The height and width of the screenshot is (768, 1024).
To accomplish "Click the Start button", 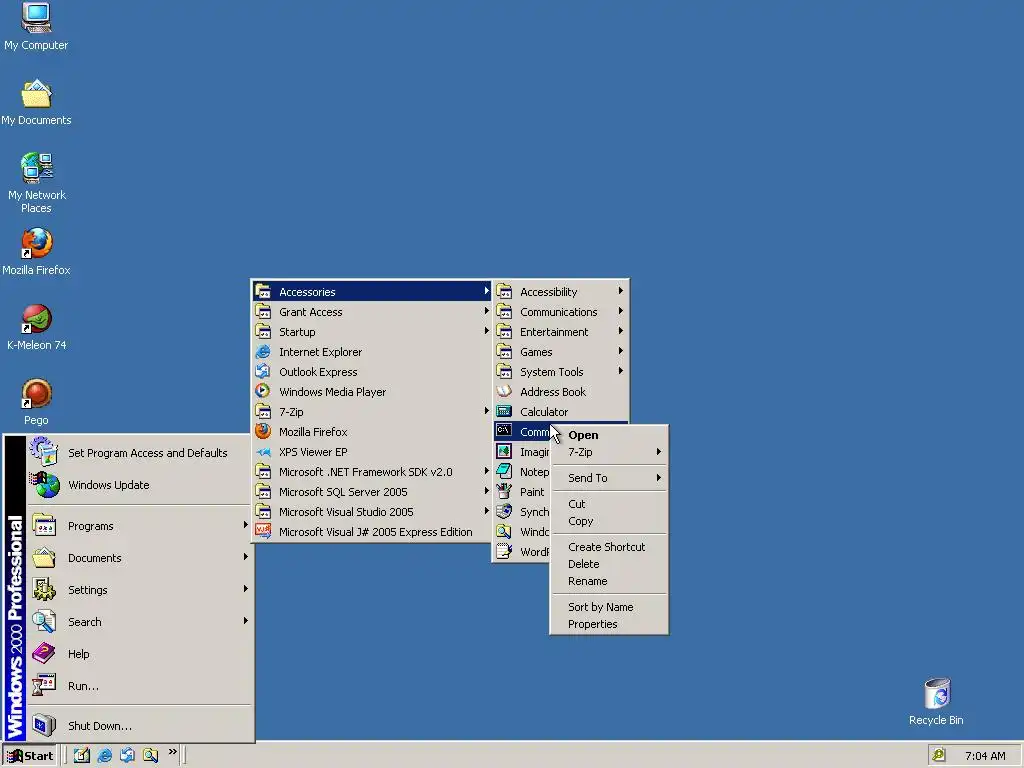I will click(31, 756).
